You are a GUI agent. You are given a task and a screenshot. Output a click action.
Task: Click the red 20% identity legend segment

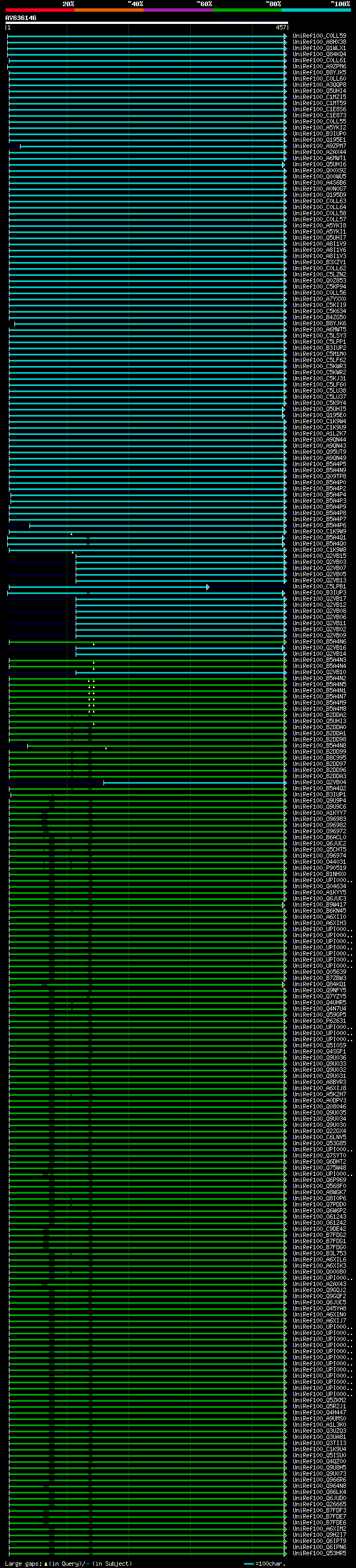coord(39,10)
